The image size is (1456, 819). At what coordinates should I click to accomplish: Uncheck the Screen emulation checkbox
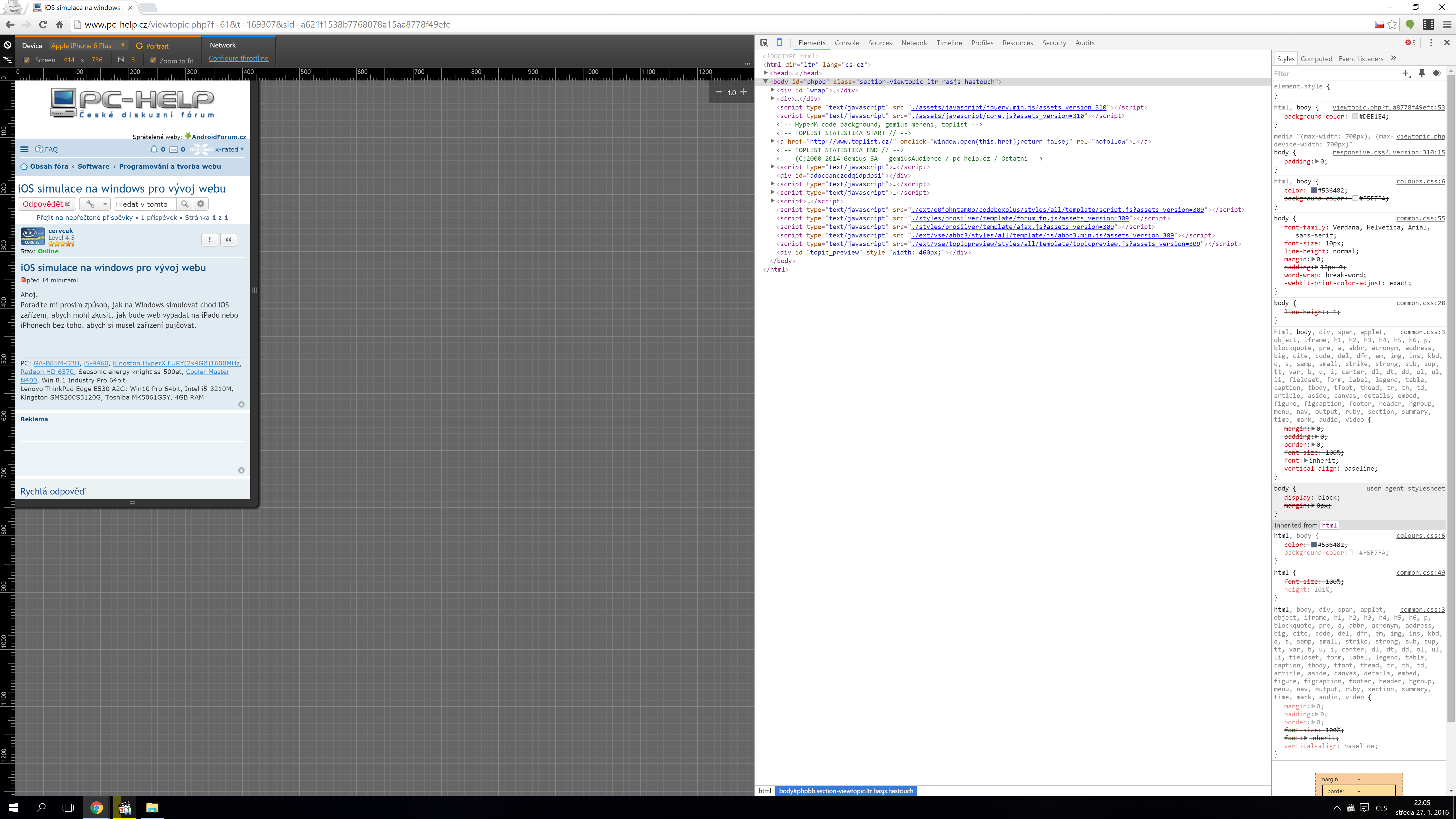(26, 60)
